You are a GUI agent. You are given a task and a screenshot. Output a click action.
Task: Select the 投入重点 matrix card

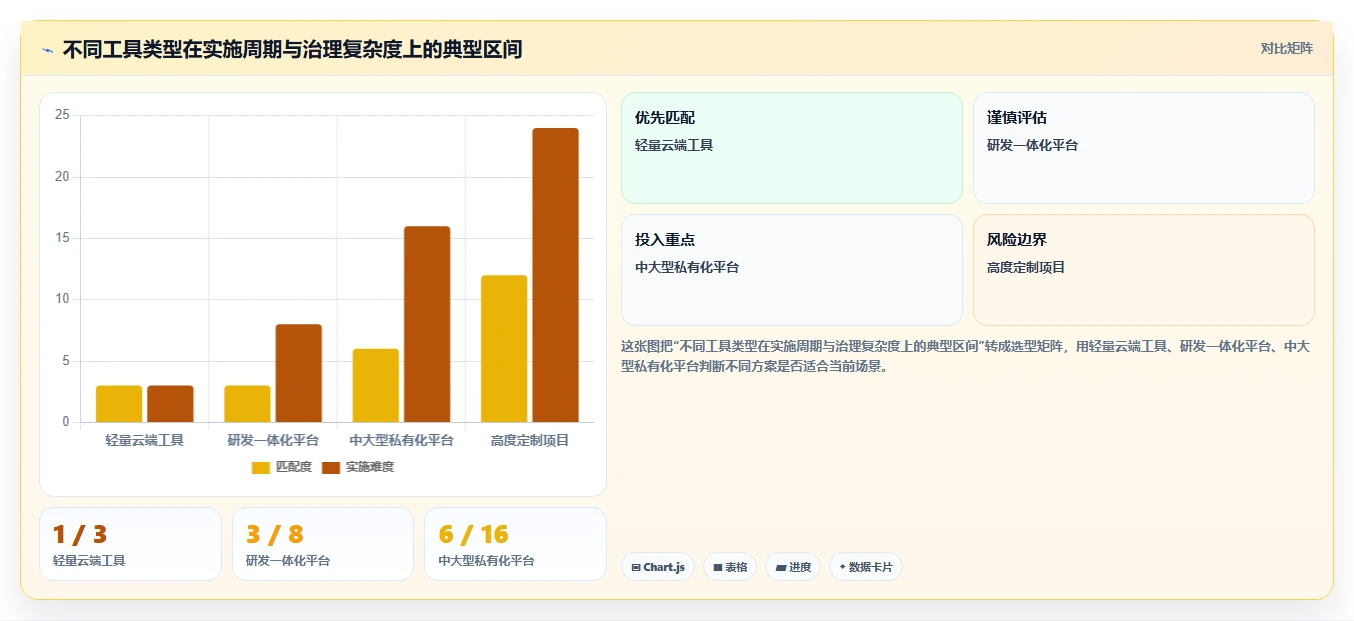click(792, 270)
